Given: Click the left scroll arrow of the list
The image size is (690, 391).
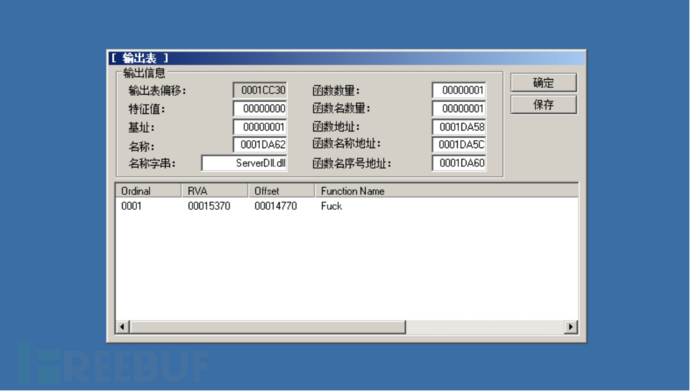Looking at the screenshot, I should tap(122, 327).
